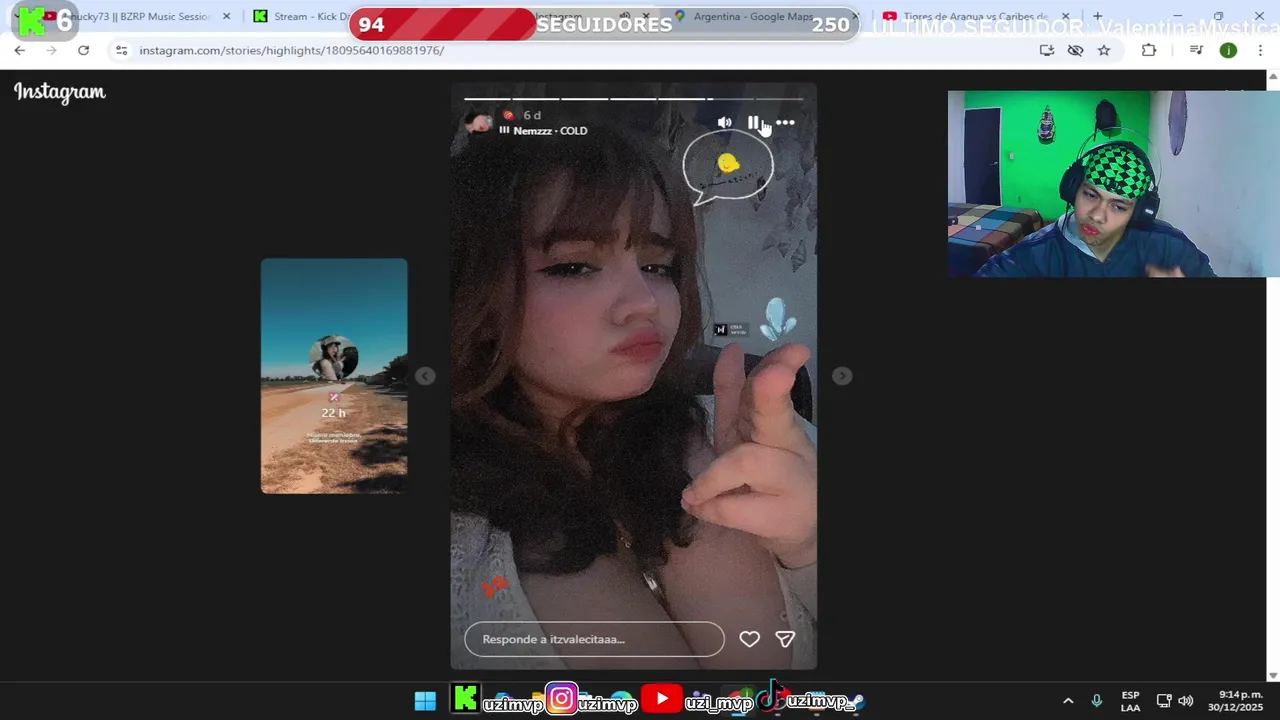
Task: Change the ESP LAA keyboard language
Action: tap(1130, 701)
